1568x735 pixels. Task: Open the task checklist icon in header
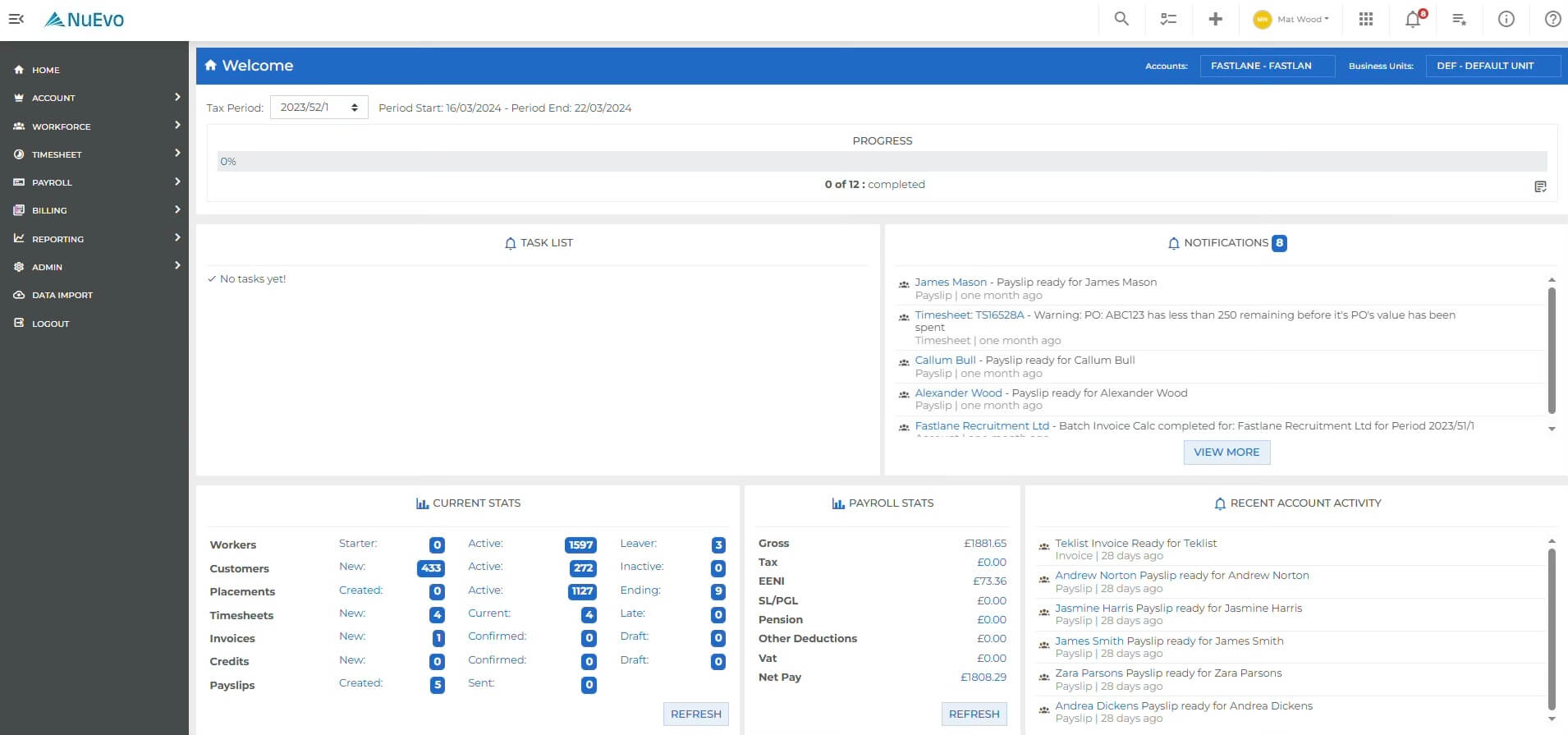click(1168, 19)
